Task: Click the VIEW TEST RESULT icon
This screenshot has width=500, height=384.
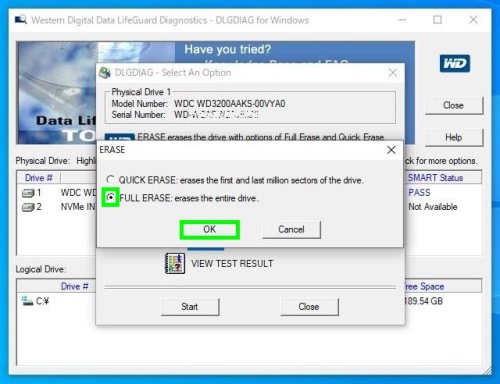Action: [x=175, y=263]
